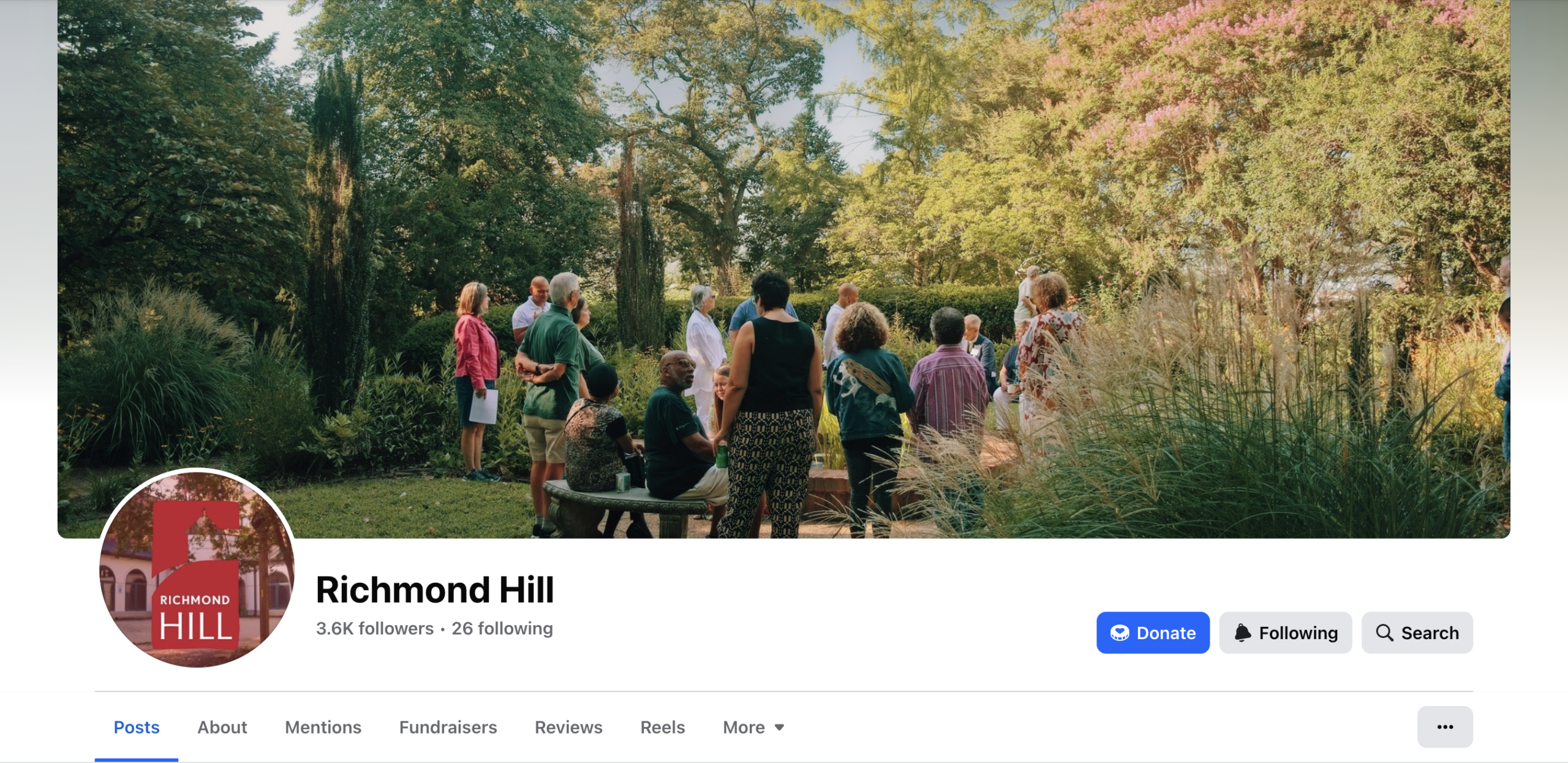Click the Search button label
1568x763 pixels.
pyautogui.click(x=1430, y=632)
